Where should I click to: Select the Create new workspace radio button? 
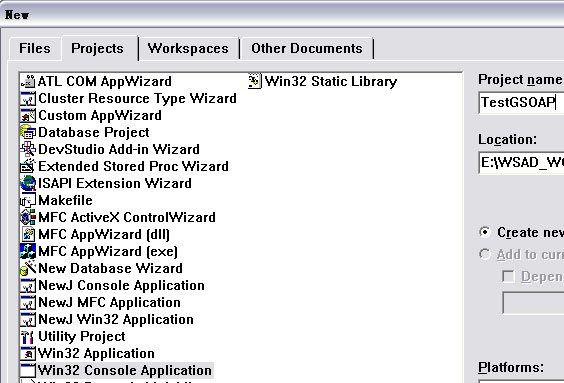click(485, 232)
